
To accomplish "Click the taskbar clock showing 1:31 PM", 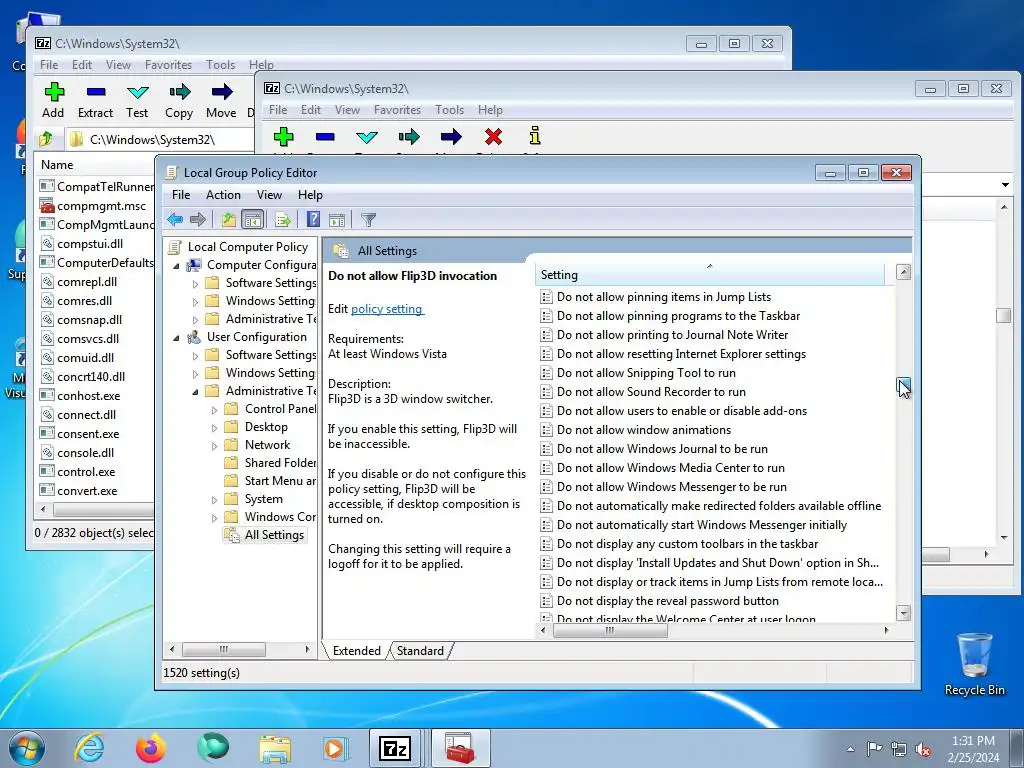I will point(973,749).
